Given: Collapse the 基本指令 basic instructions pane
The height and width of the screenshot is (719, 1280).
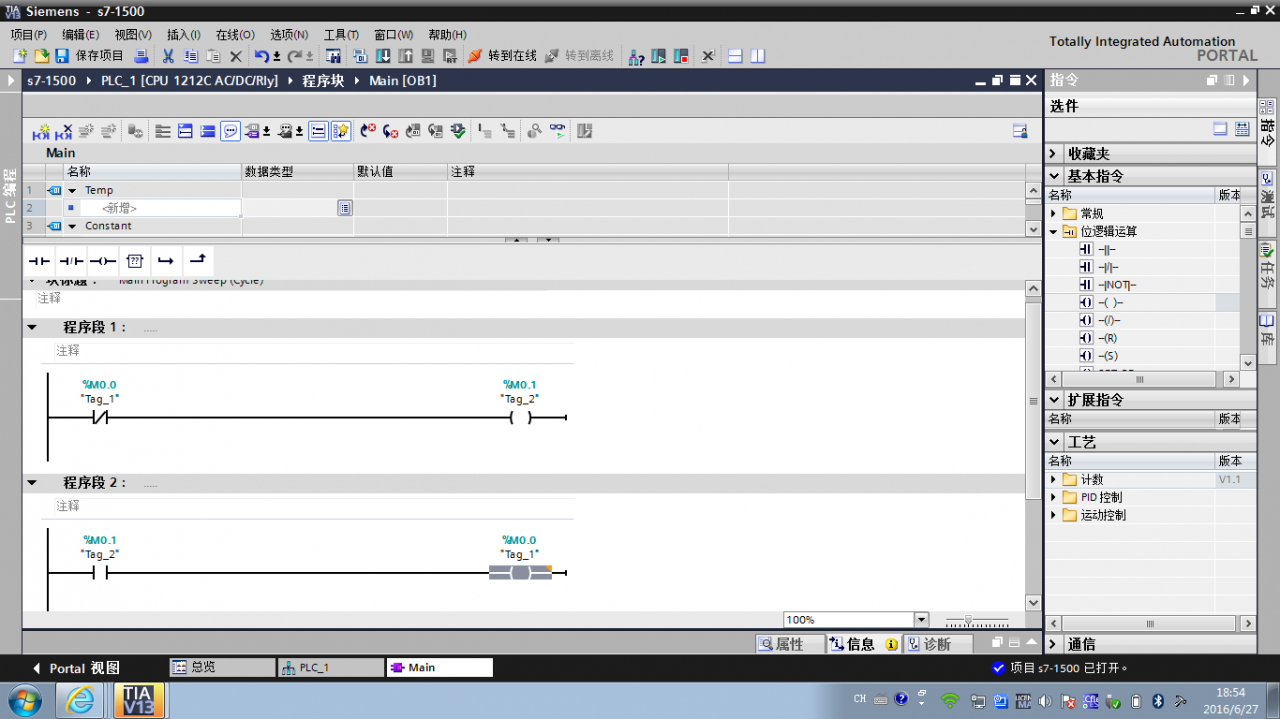Looking at the screenshot, I should point(1054,176).
